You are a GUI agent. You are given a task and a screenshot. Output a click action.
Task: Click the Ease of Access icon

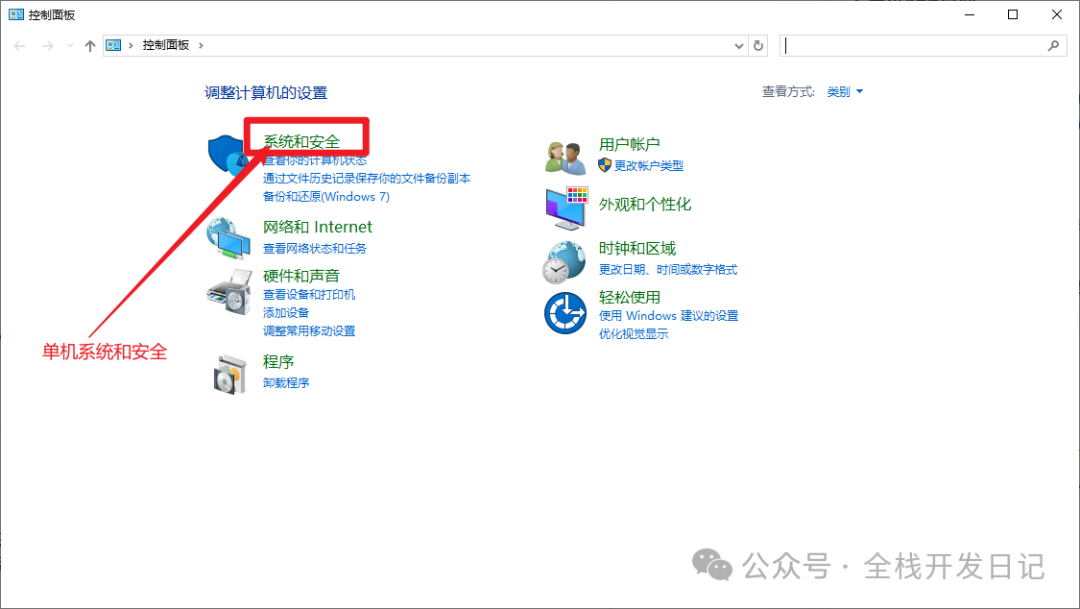click(565, 313)
